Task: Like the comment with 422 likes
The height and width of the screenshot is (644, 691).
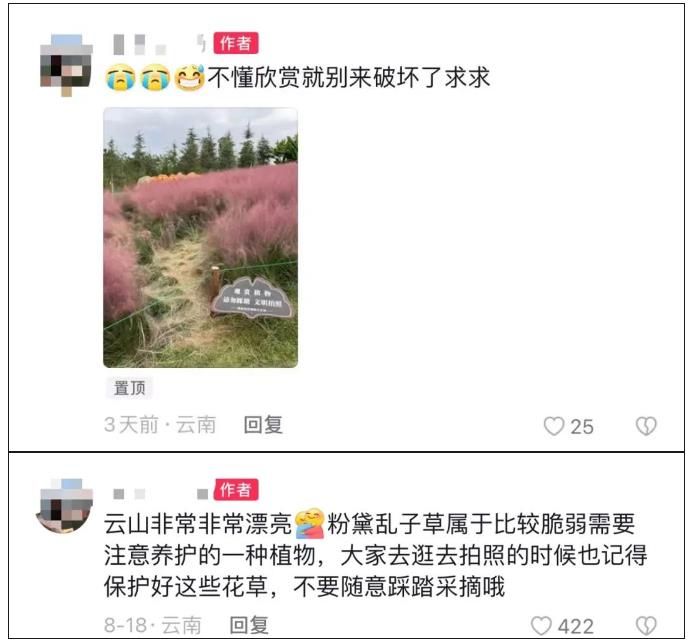Action: point(541,626)
